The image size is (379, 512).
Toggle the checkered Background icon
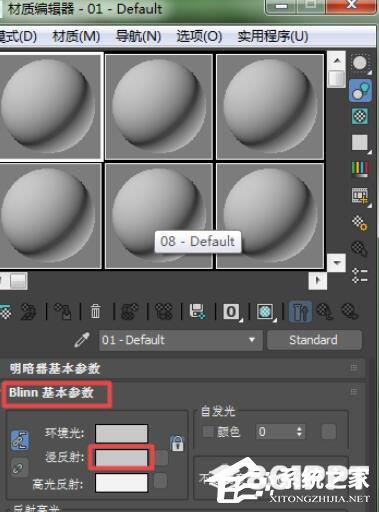360,116
